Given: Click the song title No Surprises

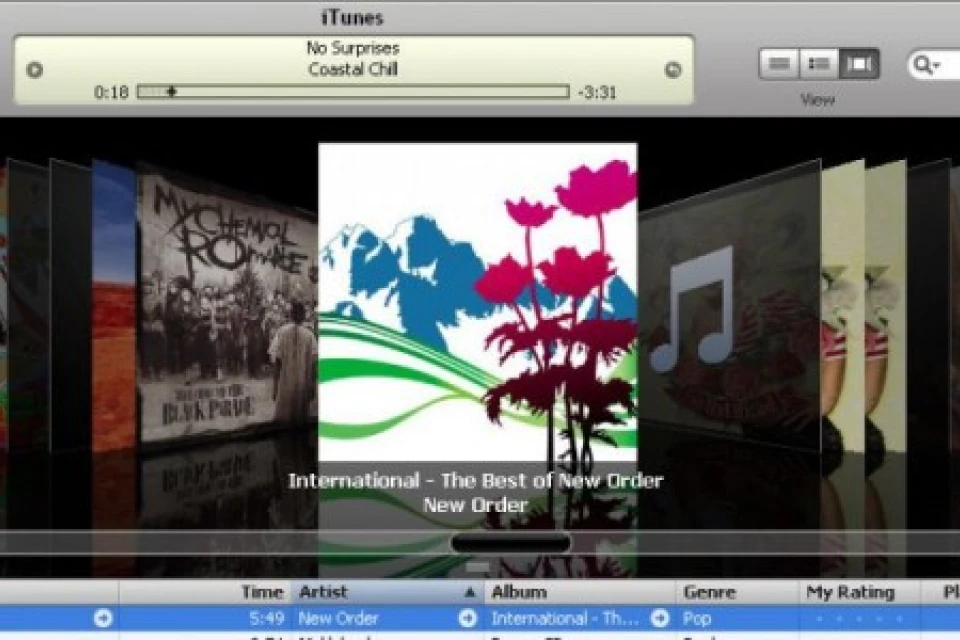Looking at the screenshot, I should pyautogui.click(x=353, y=48).
